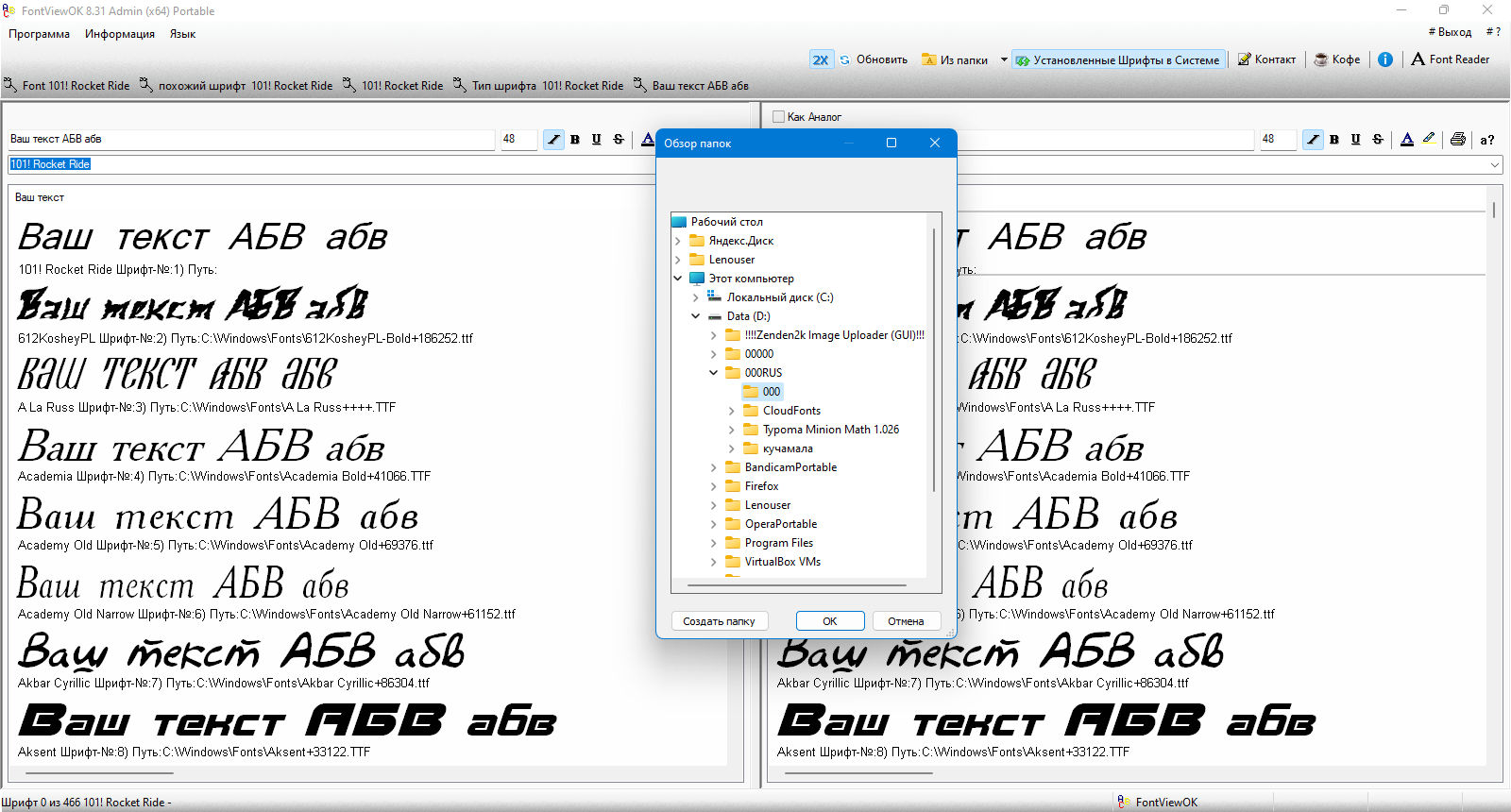
Task: Open dropdown arrow next to Из папки
Action: [1004, 59]
